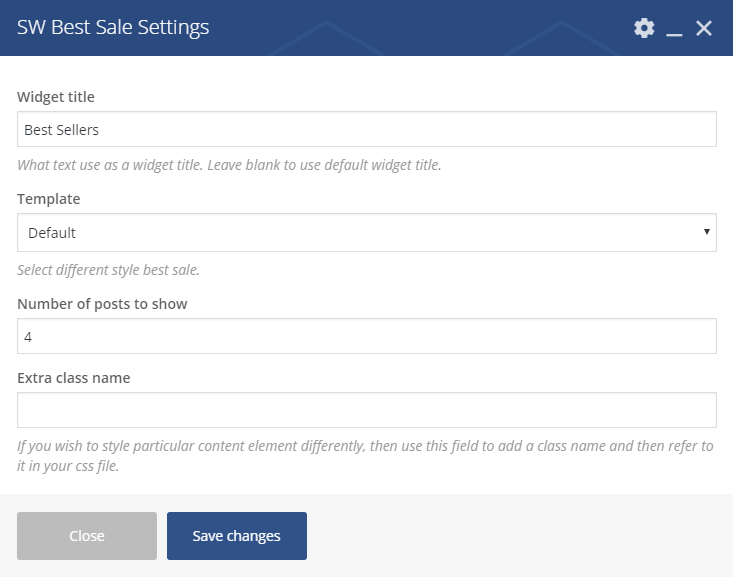Click the 'Extra class name' label
The width and height of the screenshot is (733, 577).
tap(74, 377)
